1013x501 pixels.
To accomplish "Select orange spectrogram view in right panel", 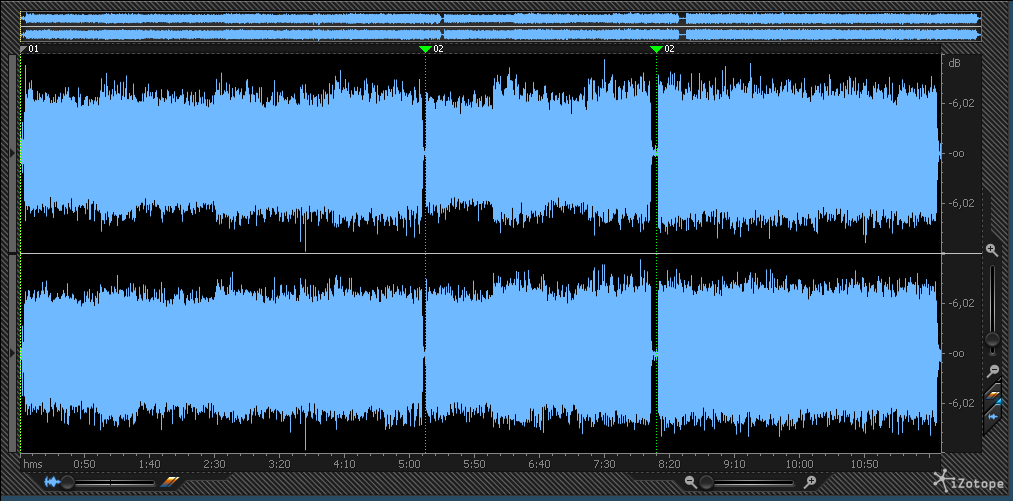I will (x=993, y=393).
